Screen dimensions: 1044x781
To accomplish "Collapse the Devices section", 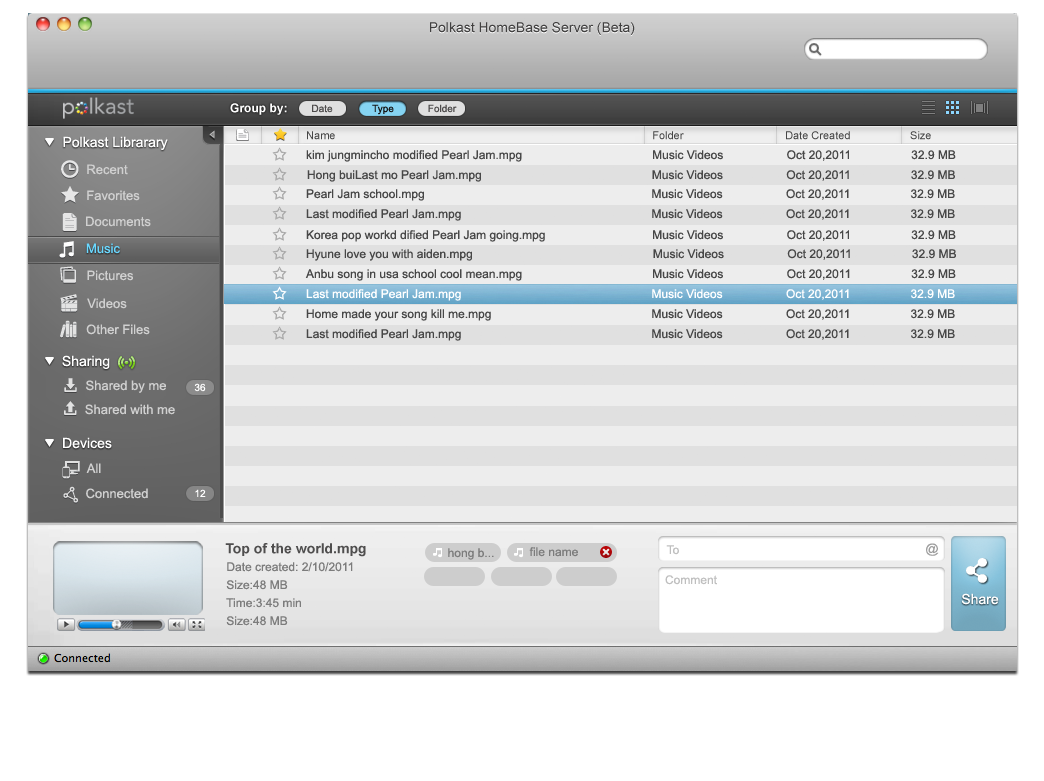I will [49, 443].
